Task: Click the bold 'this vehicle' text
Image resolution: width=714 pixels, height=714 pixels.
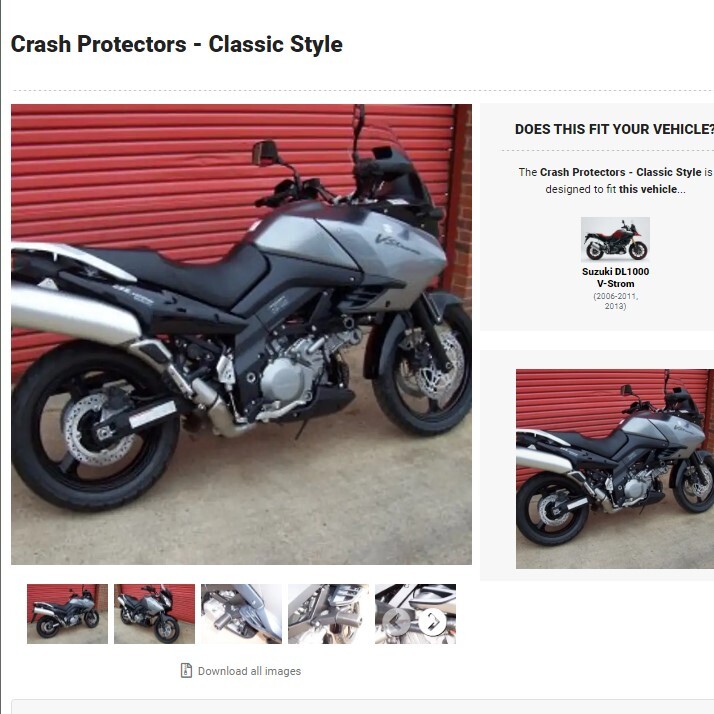Action: pyautogui.click(x=648, y=189)
